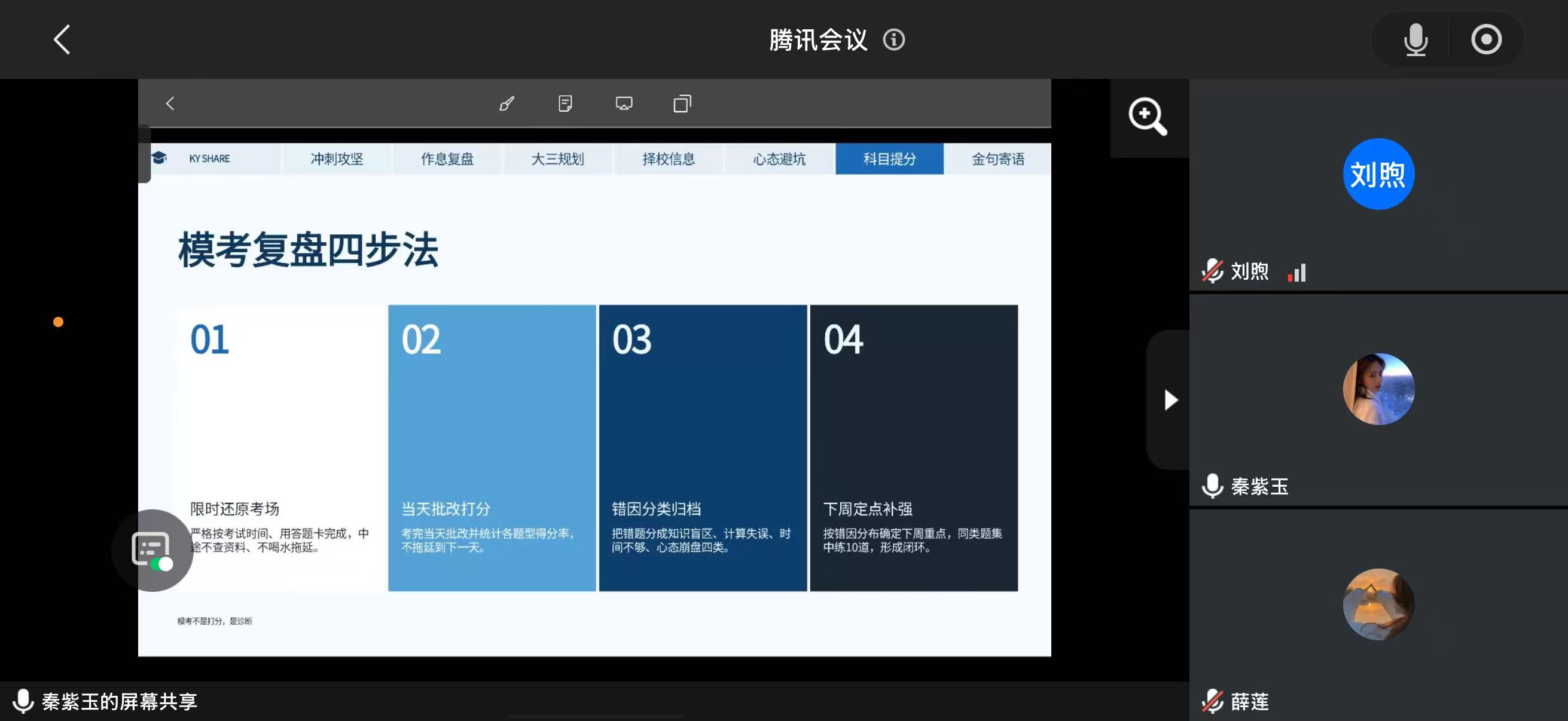This screenshot has height=721, width=1568.
Task: Click card 01 限时还原考场
Action: click(281, 448)
